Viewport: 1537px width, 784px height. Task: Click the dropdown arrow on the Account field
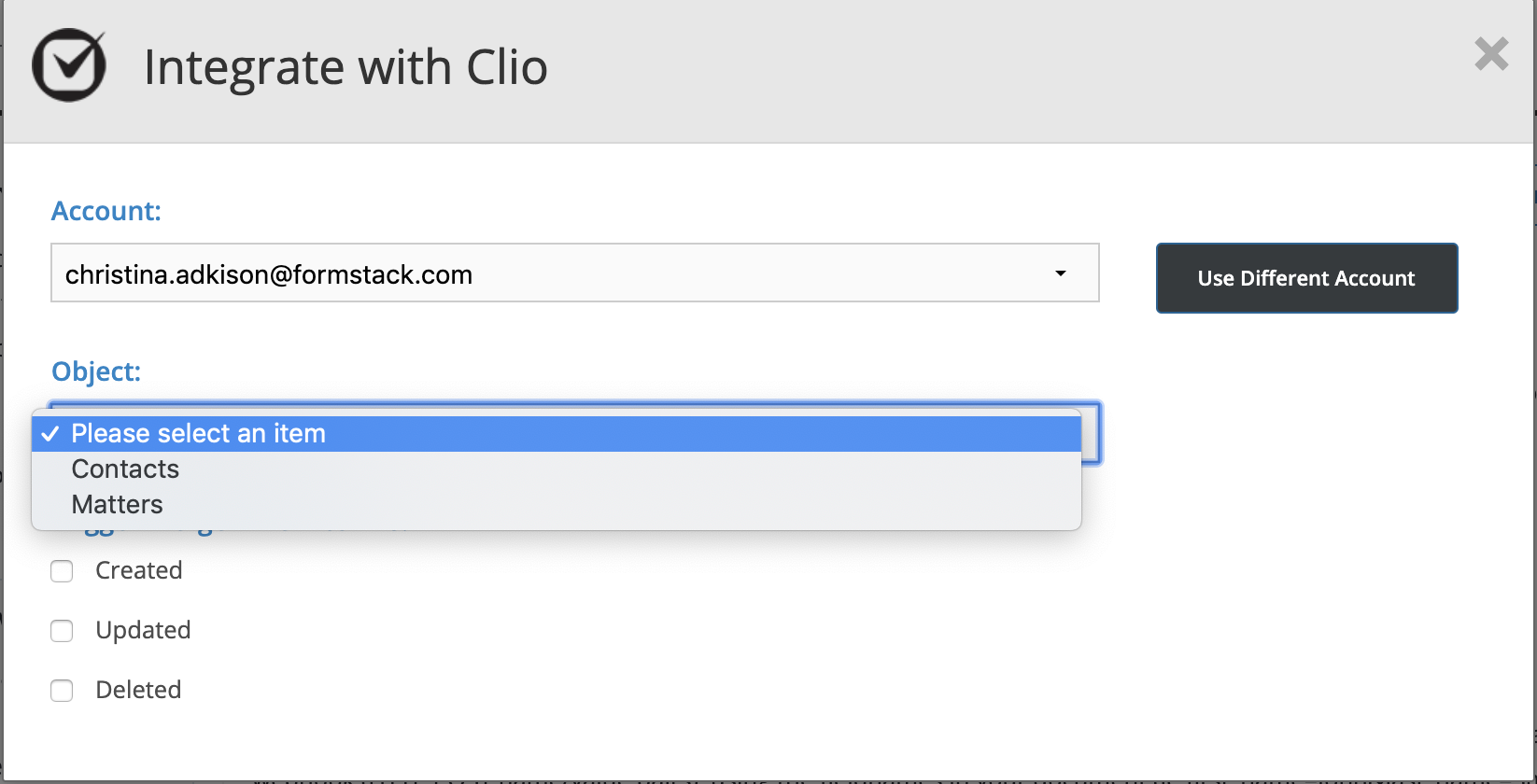click(x=1061, y=273)
